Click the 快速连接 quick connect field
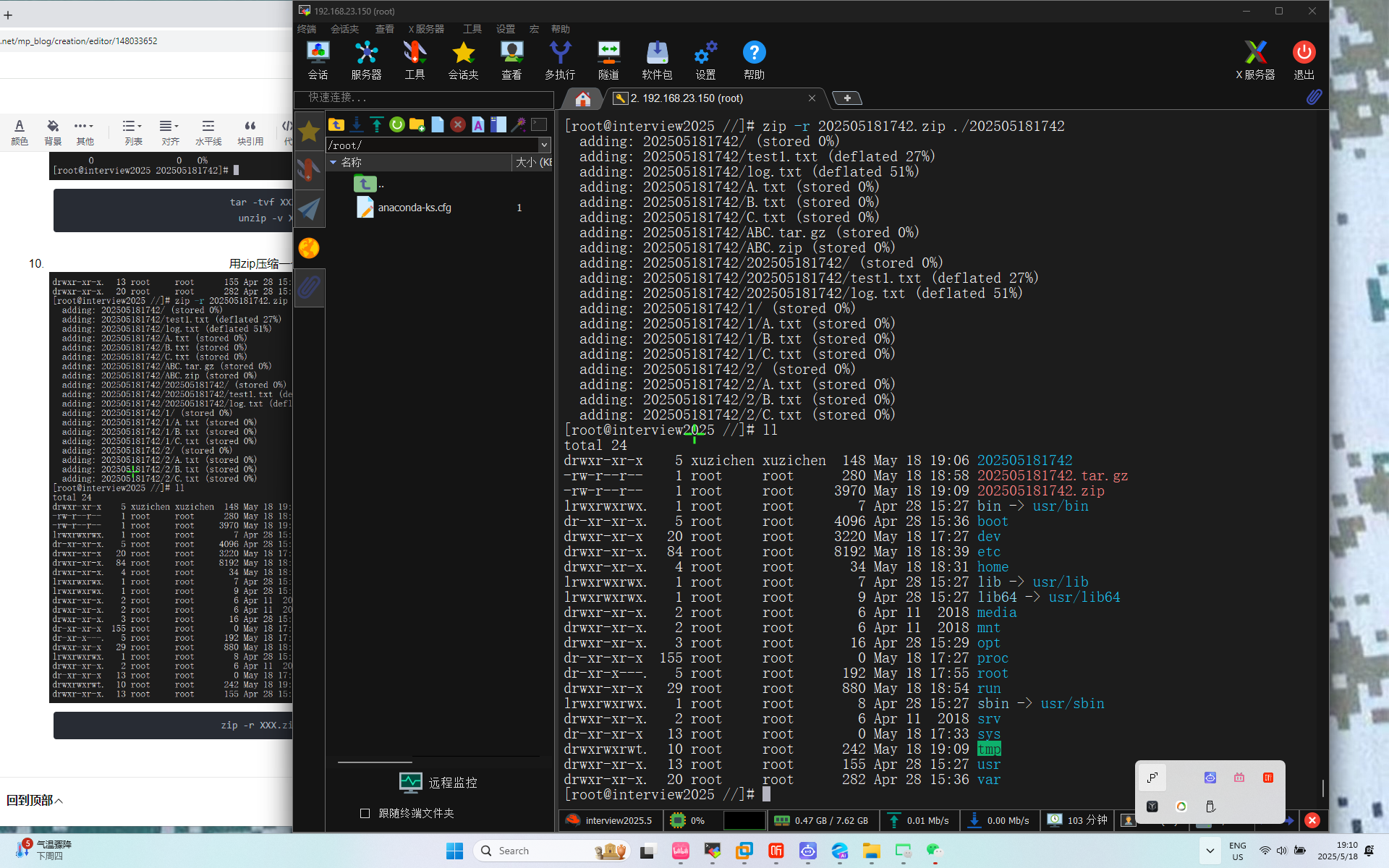Viewport: 1389px width, 868px height. click(x=424, y=98)
